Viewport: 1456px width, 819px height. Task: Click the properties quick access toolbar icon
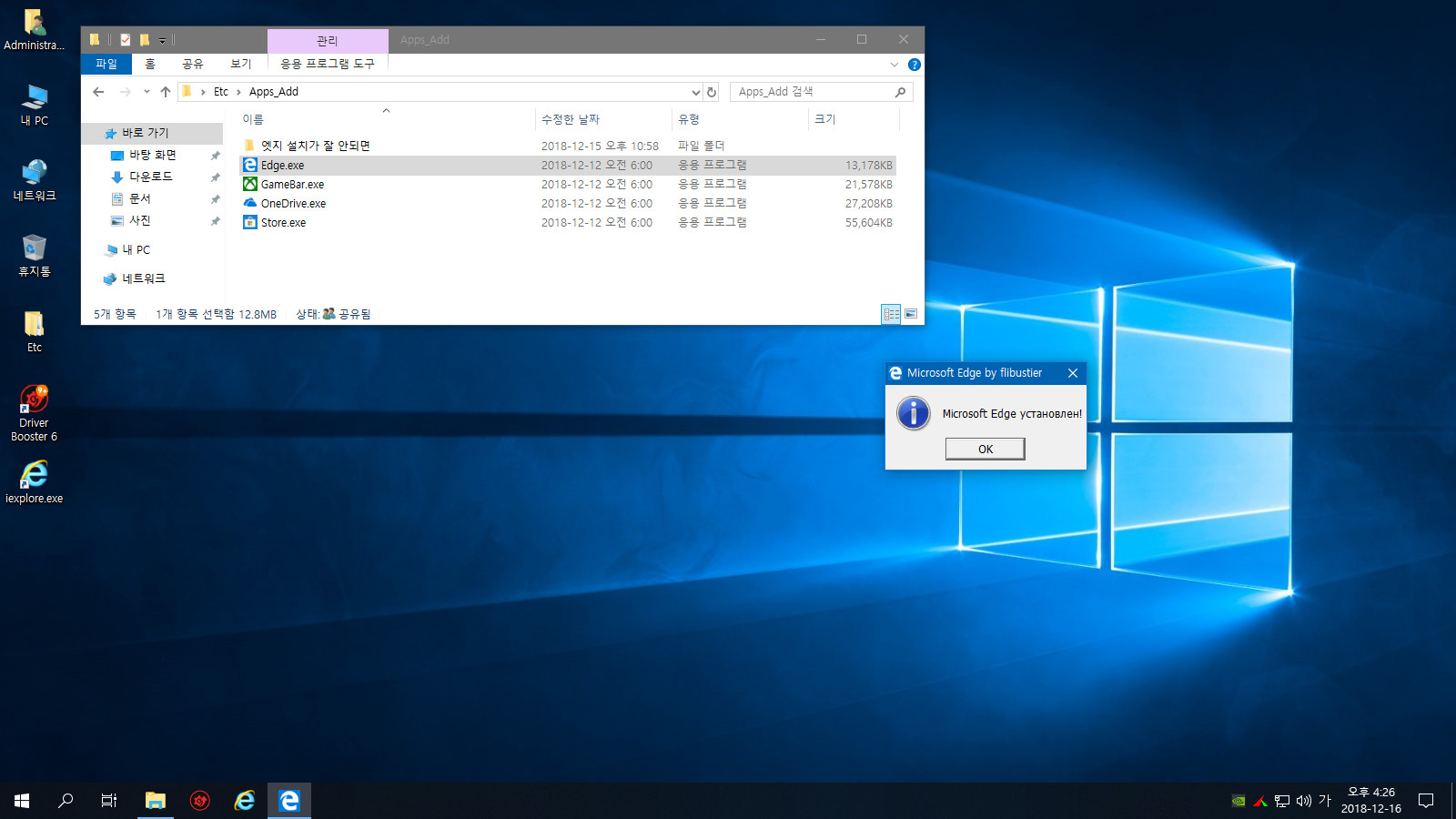pyautogui.click(x=126, y=40)
